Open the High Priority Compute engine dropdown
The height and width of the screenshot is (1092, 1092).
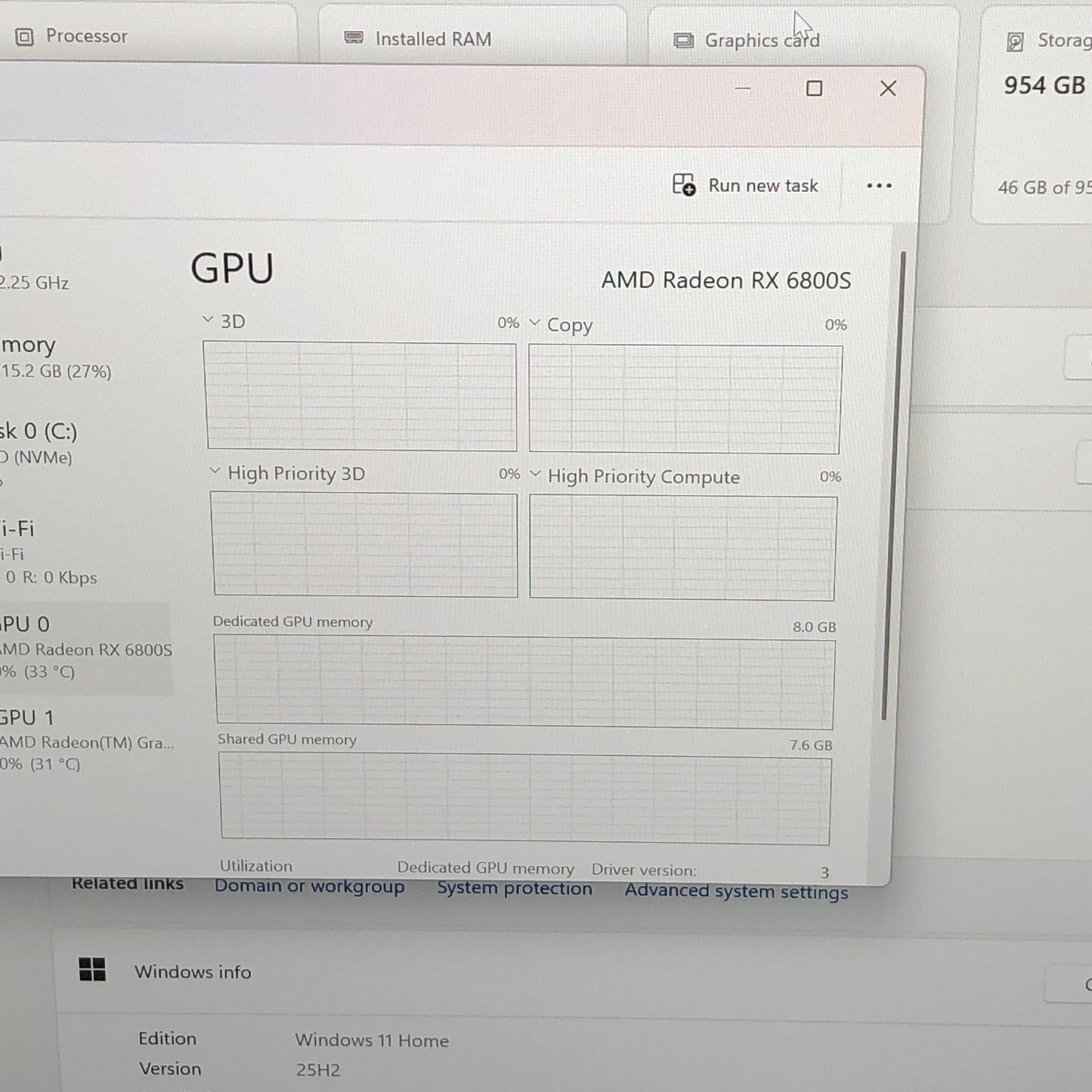coord(536,474)
